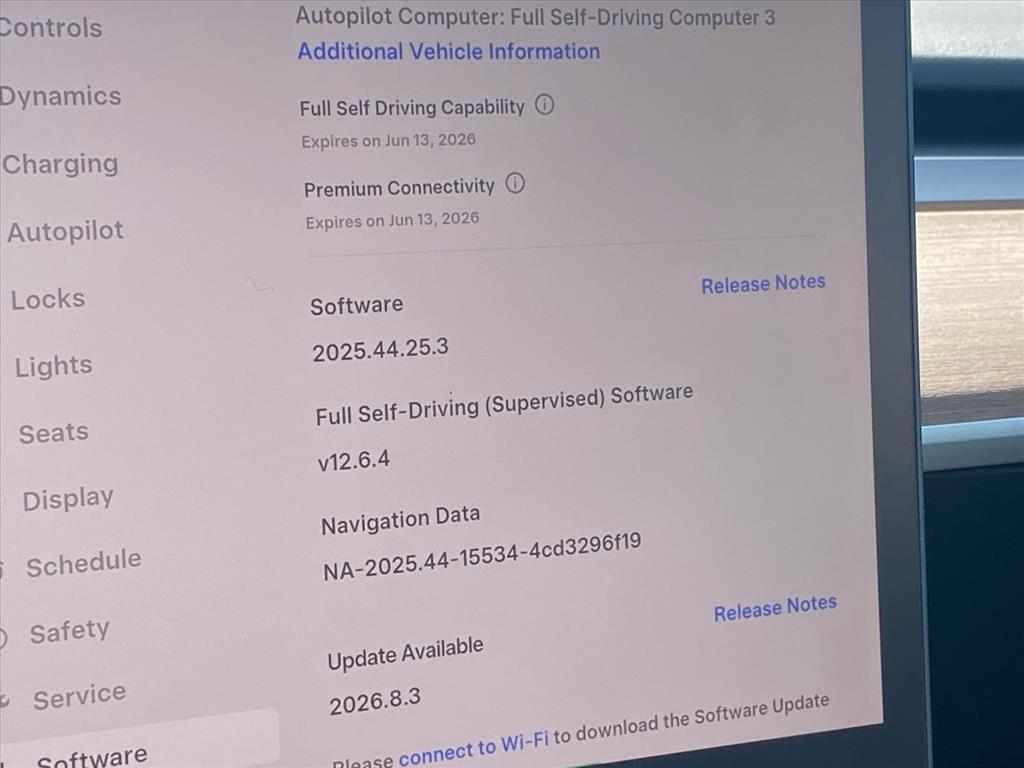Tap the software version 2025.44.25.3
The height and width of the screenshot is (768, 1024).
[x=380, y=350]
